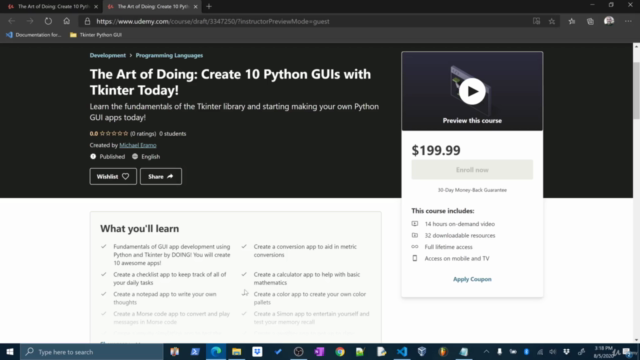Switch to the first browser tab

(x=52, y=7)
